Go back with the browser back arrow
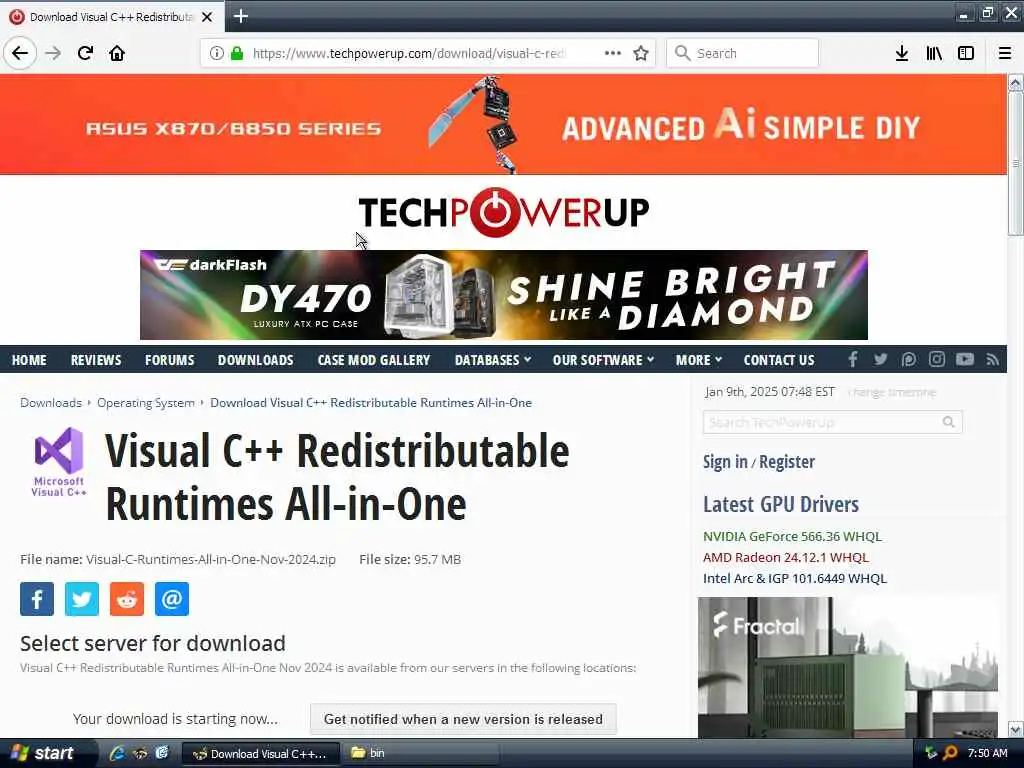Viewport: 1024px width, 768px height. 20,53
